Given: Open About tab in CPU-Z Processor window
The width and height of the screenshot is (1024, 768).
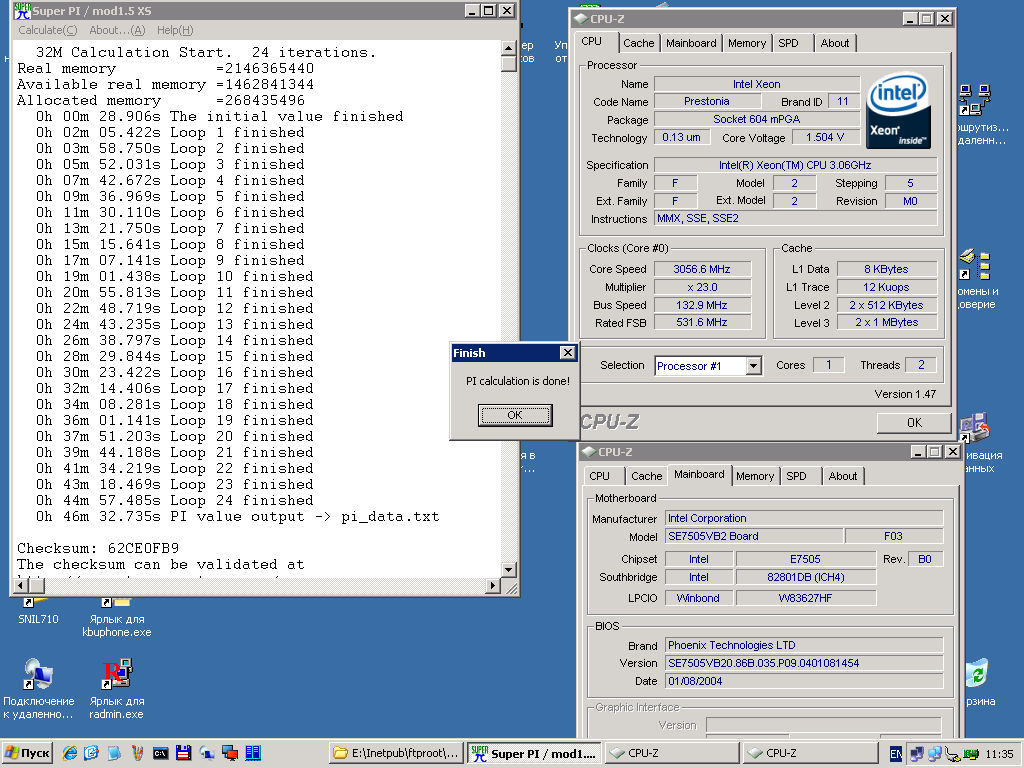Looking at the screenshot, I should 835,43.
